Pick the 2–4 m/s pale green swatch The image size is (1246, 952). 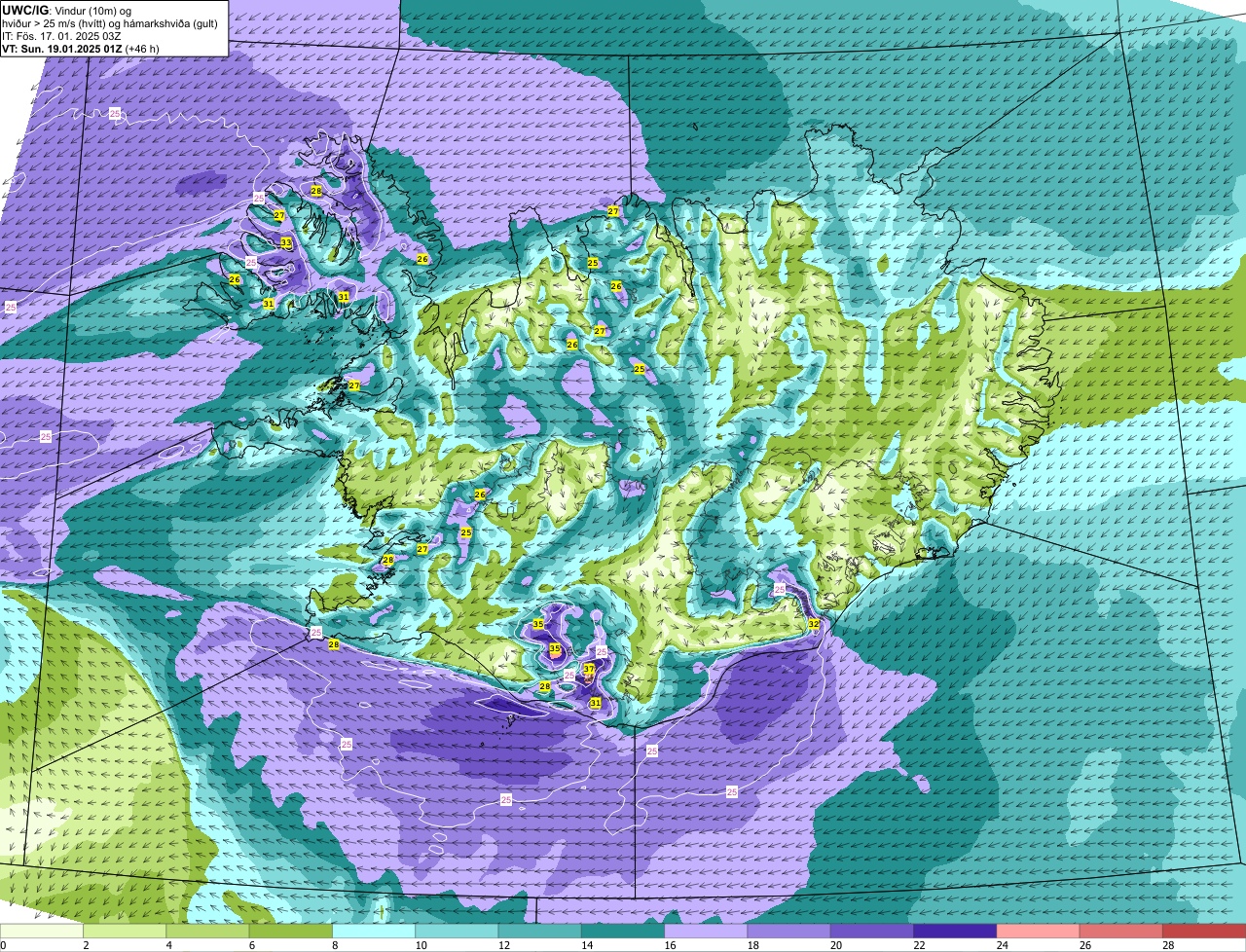click(x=126, y=931)
